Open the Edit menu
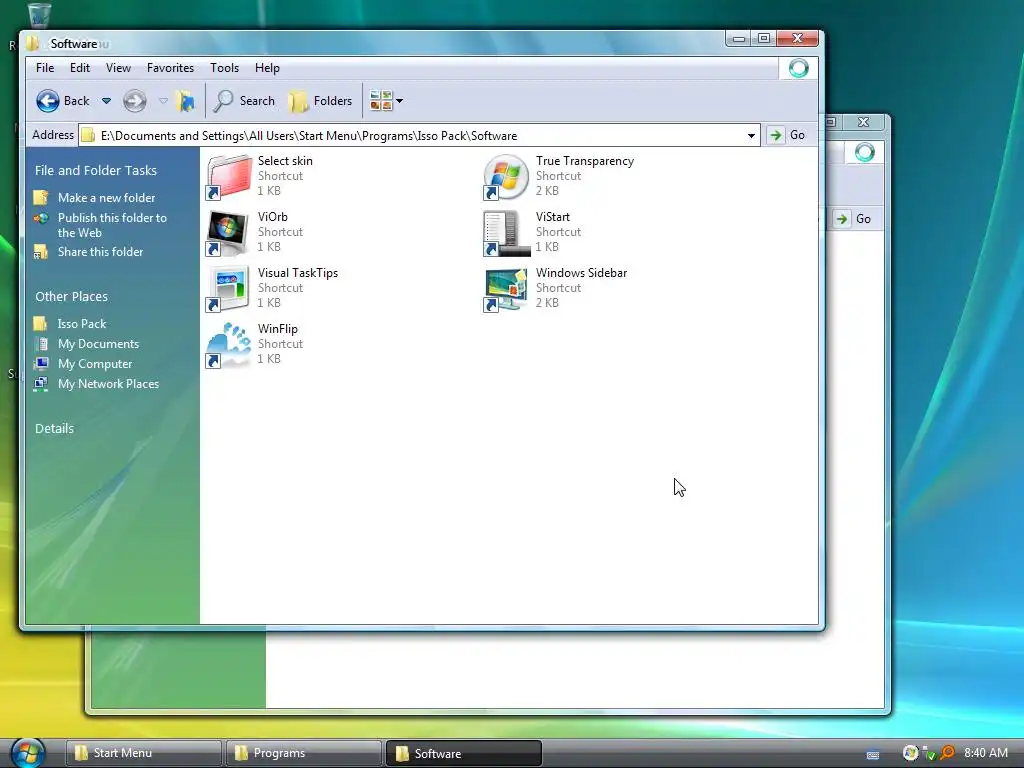 (x=80, y=68)
